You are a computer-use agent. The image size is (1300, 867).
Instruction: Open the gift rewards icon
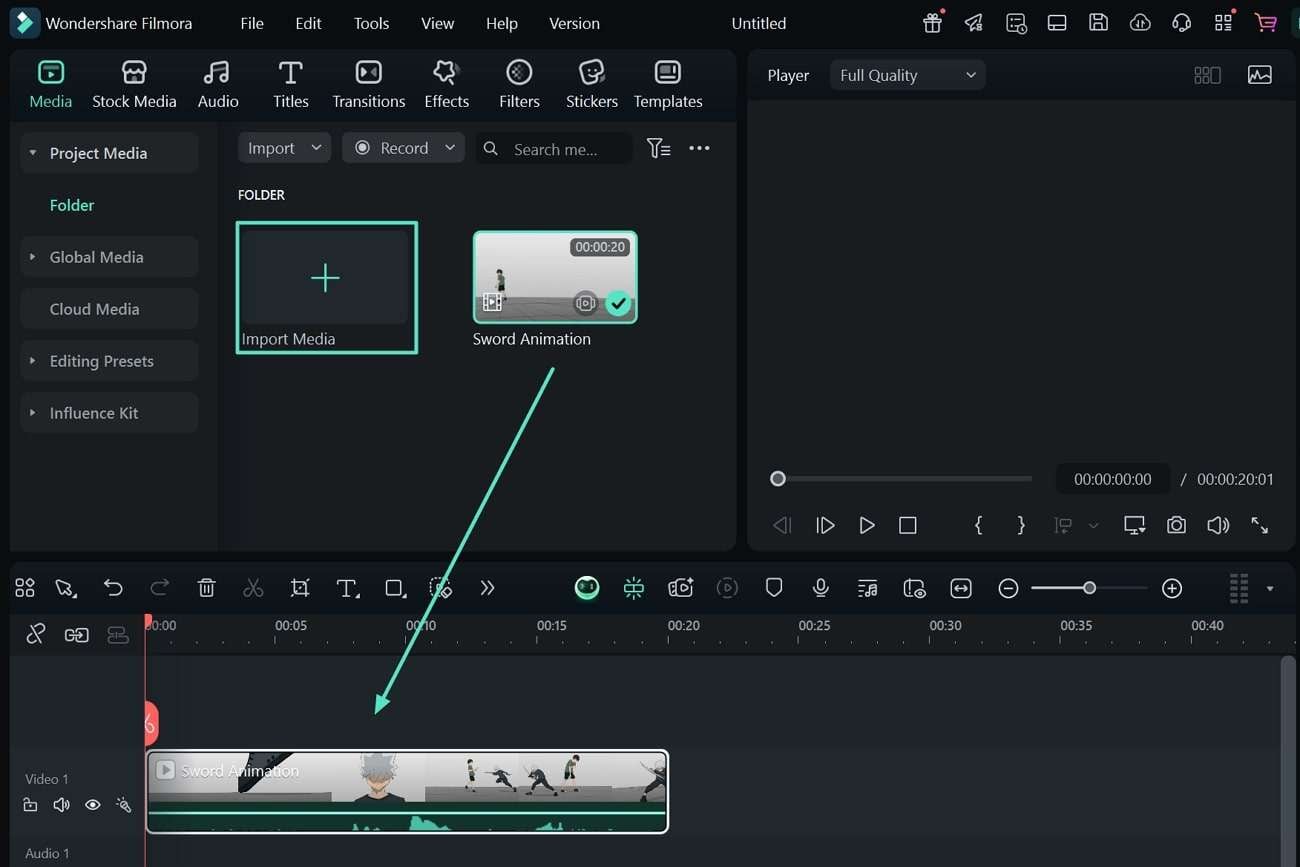[933, 23]
